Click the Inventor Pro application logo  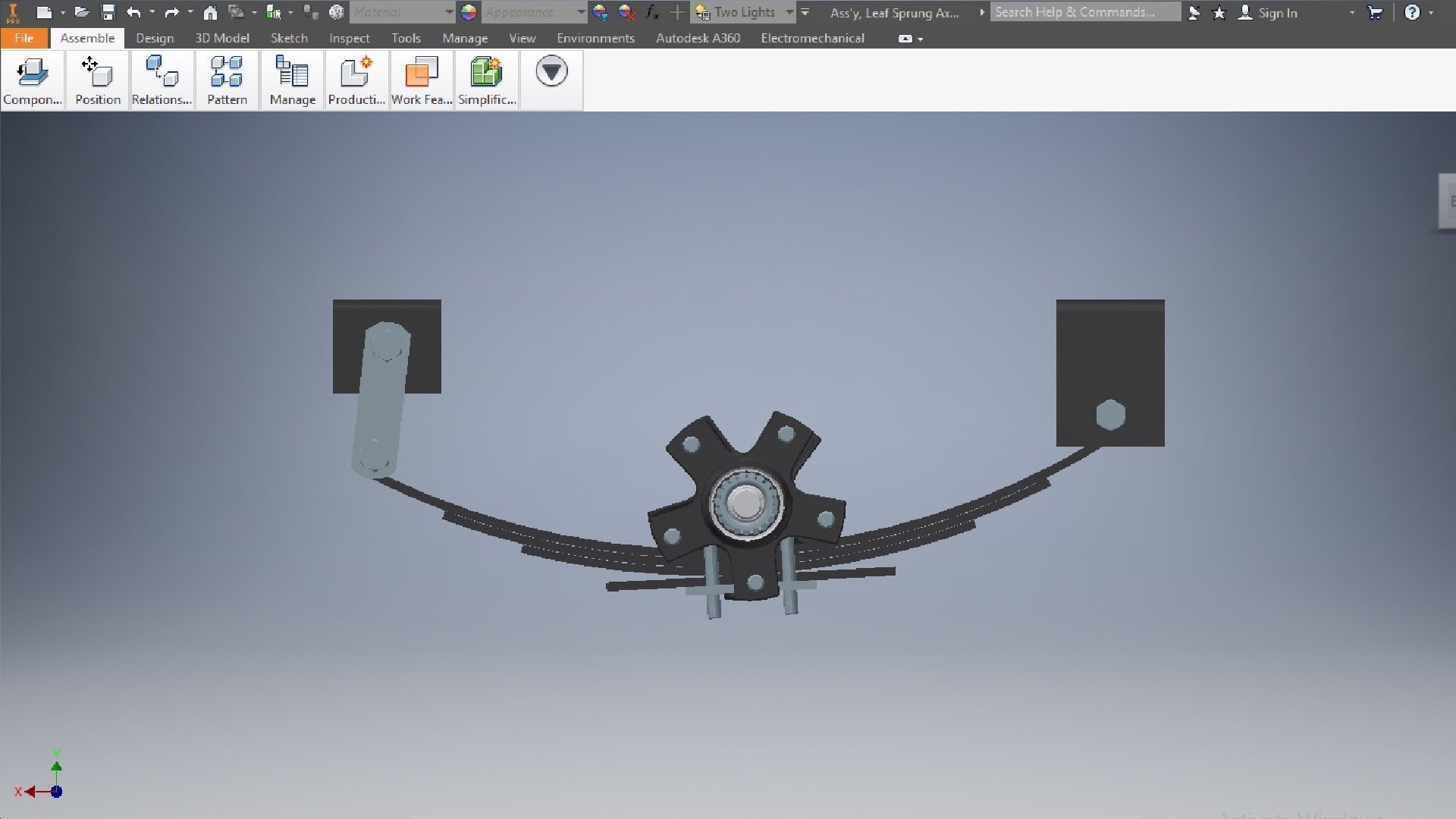pyautogui.click(x=13, y=13)
